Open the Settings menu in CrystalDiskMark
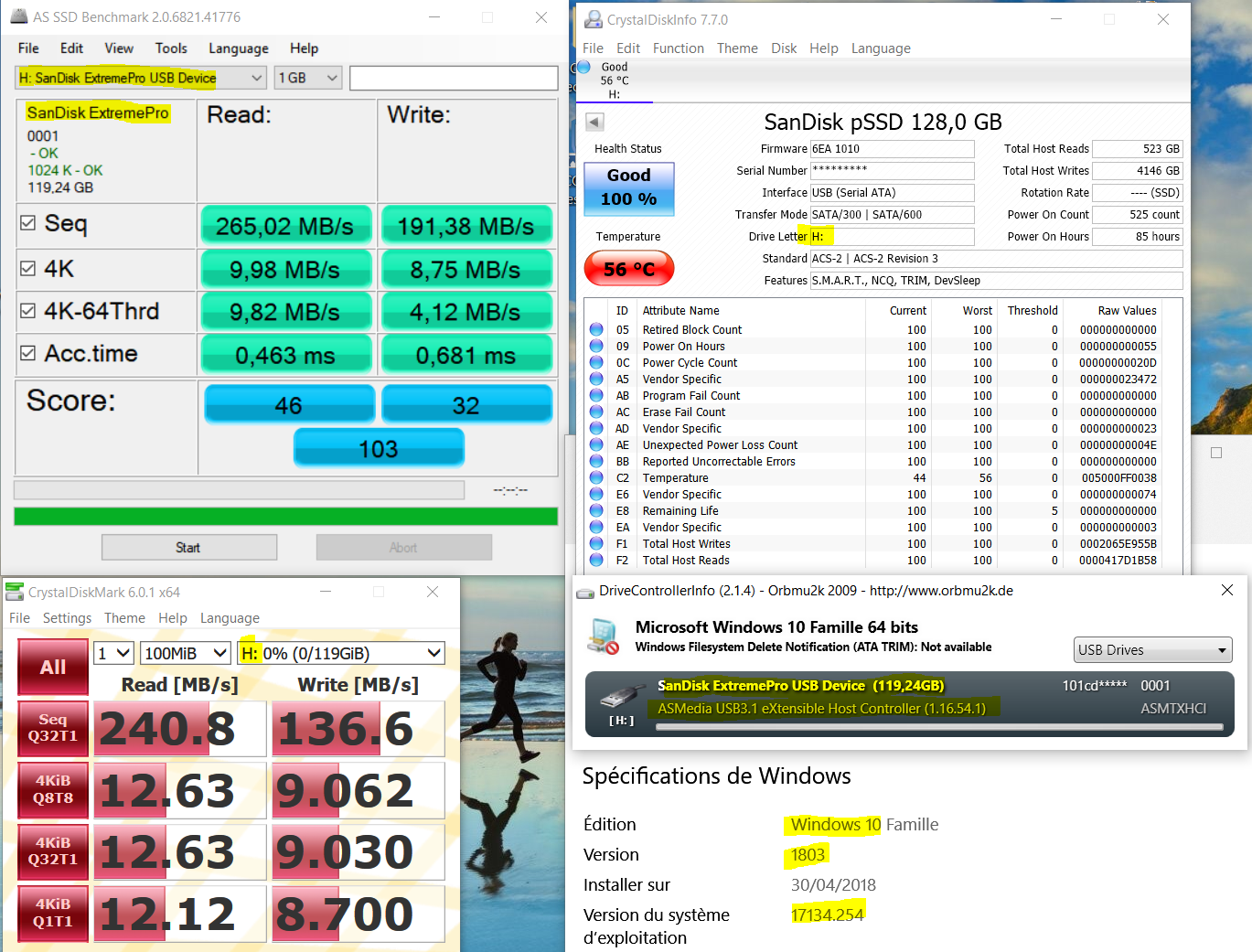Image resolution: width=1252 pixels, height=952 pixels. (67, 618)
